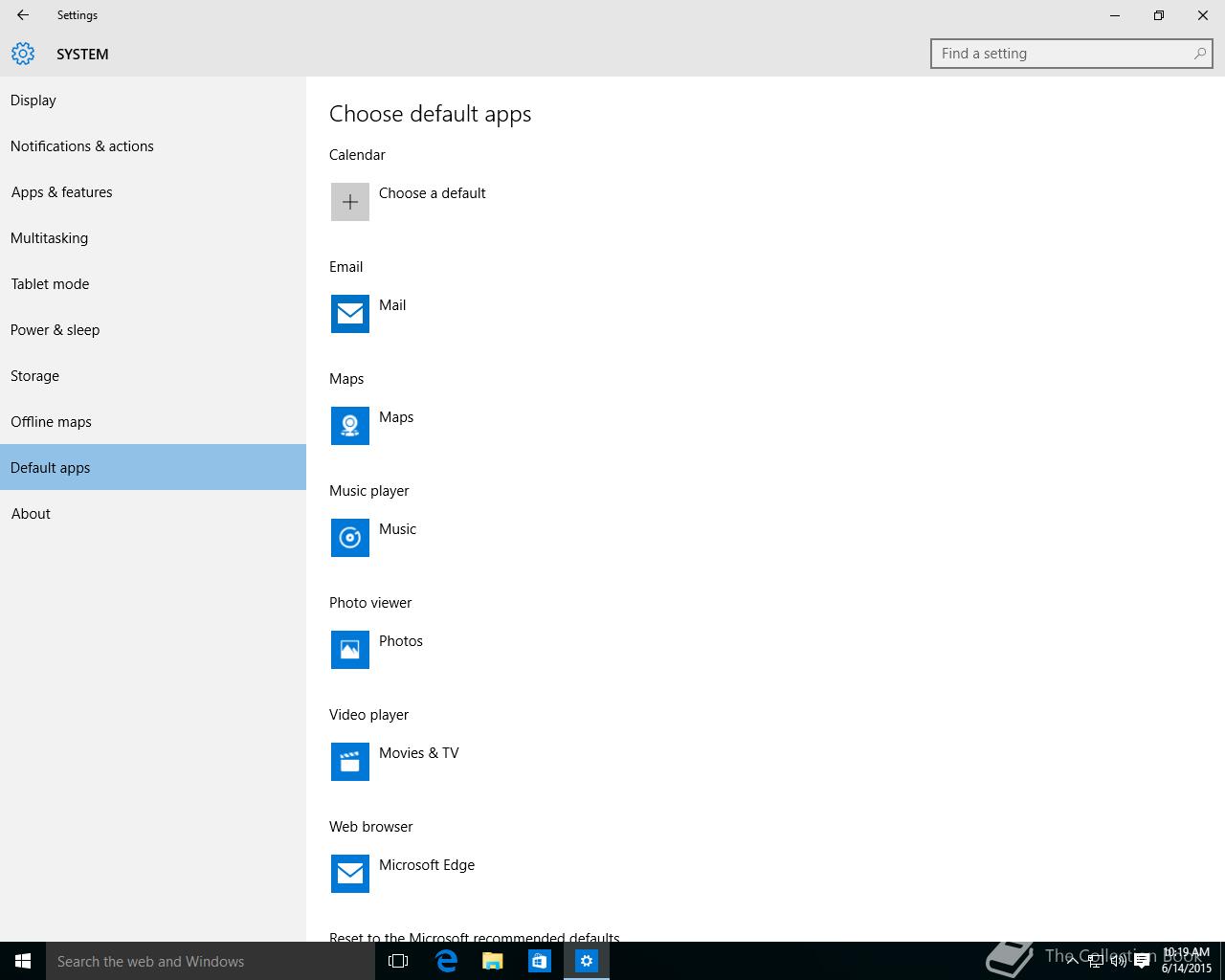Click the SYSTEM title text
Screen dimensions: 1225x980
(x=82, y=55)
